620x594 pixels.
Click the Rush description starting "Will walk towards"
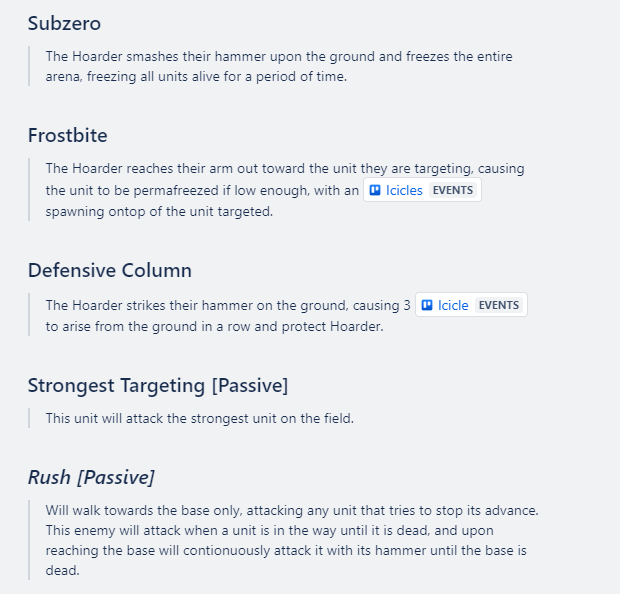point(292,540)
